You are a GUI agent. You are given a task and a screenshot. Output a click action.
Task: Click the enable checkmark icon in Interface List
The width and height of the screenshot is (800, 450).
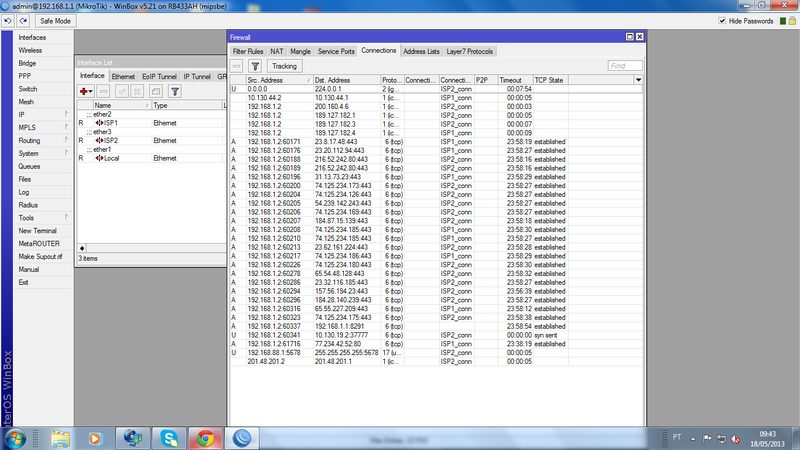click(121, 91)
